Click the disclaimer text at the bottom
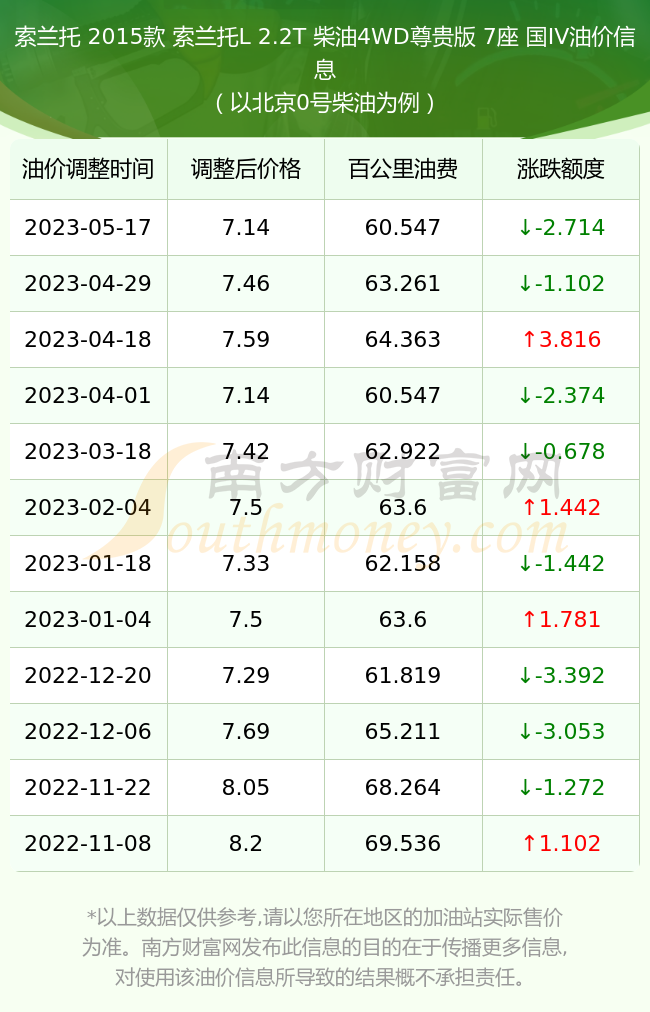This screenshot has height=1012, width=650. pyautogui.click(x=325, y=947)
